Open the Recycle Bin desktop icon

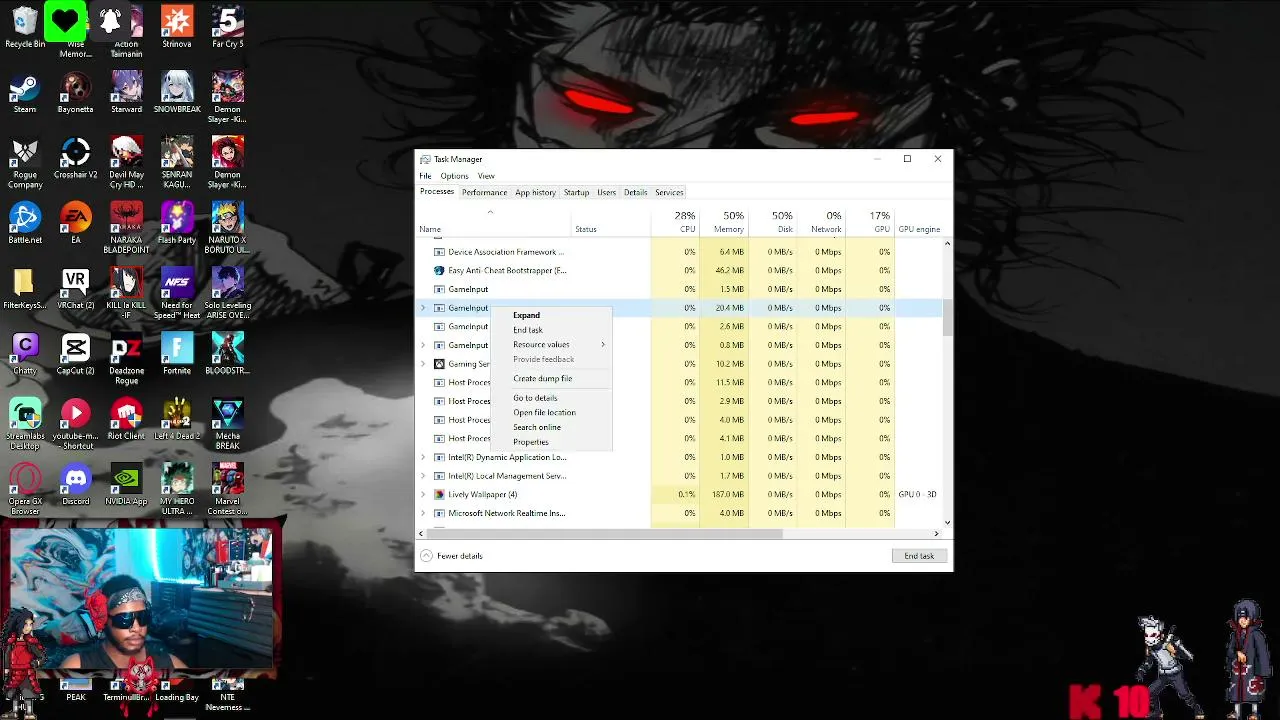25,26
